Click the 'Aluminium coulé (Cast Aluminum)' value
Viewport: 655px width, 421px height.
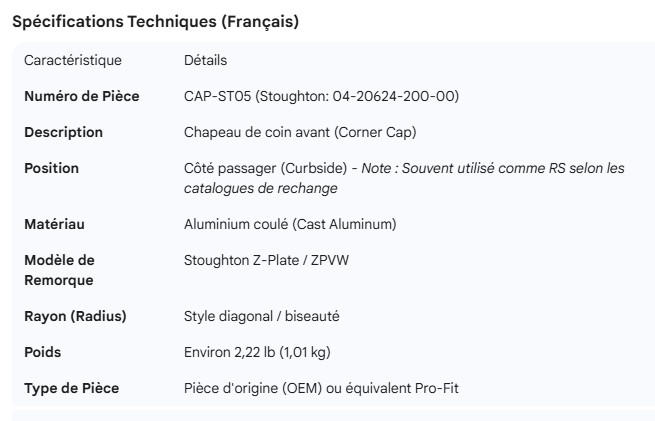290,224
